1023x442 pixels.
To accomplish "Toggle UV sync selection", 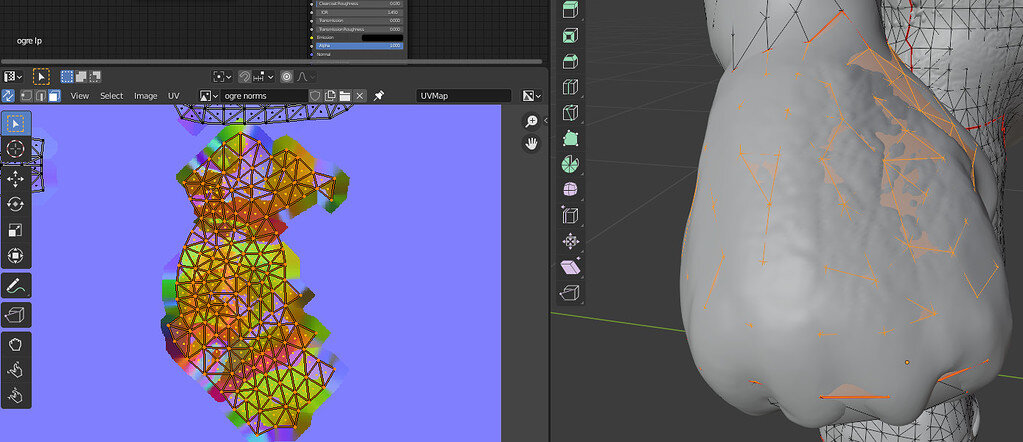I will coord(8,96).
